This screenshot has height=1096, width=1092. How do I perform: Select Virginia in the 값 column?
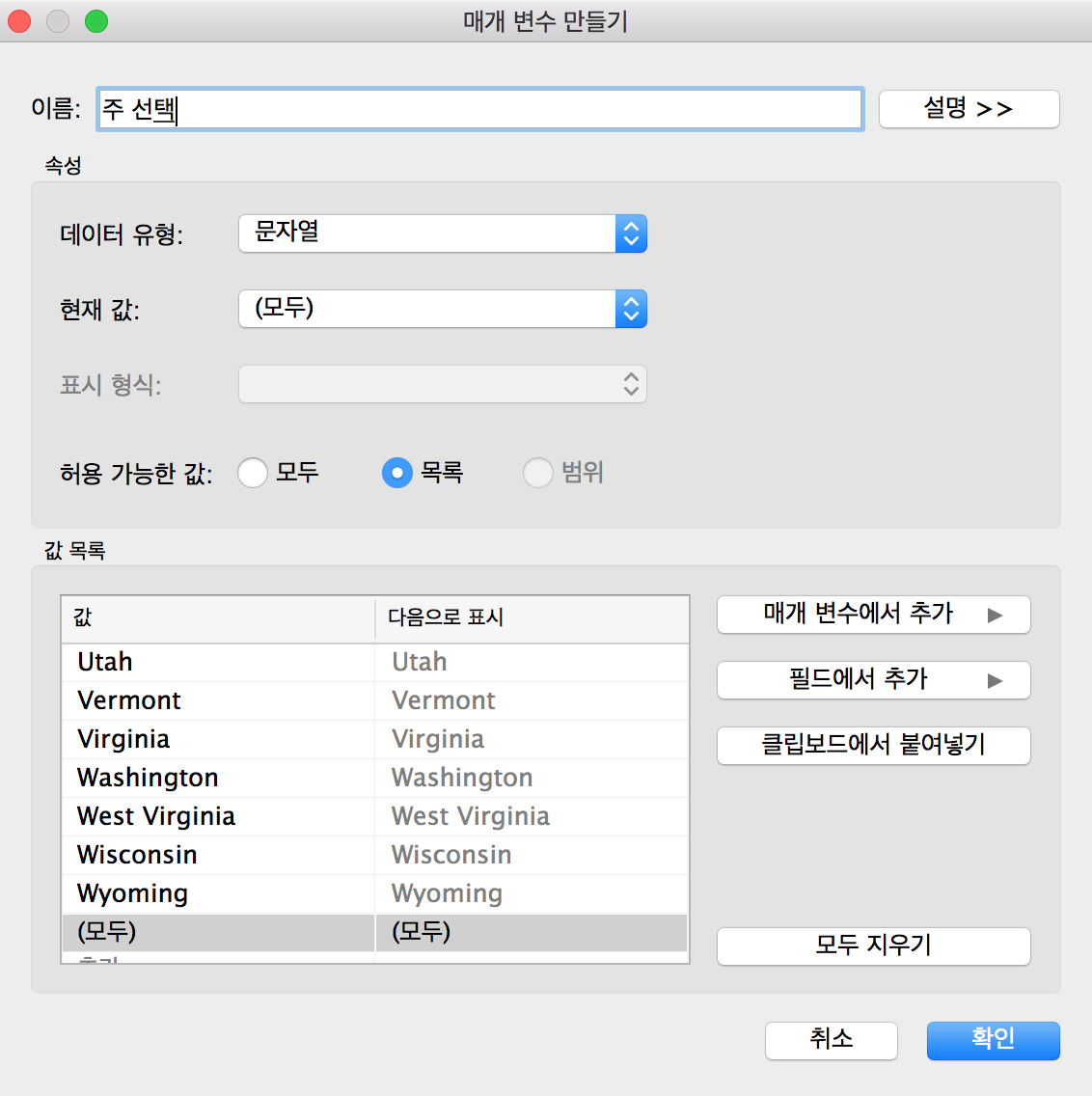tap(218, 740)
